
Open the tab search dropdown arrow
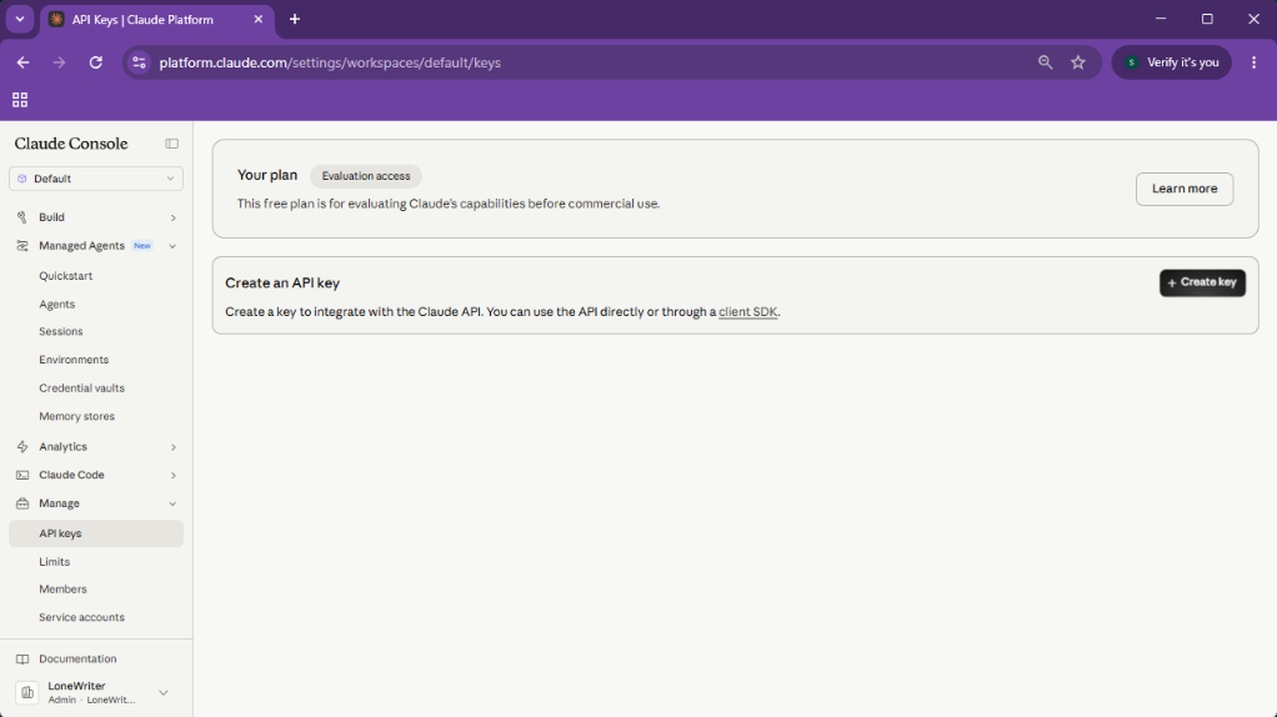pyautogui.click(x=20, y=19)
